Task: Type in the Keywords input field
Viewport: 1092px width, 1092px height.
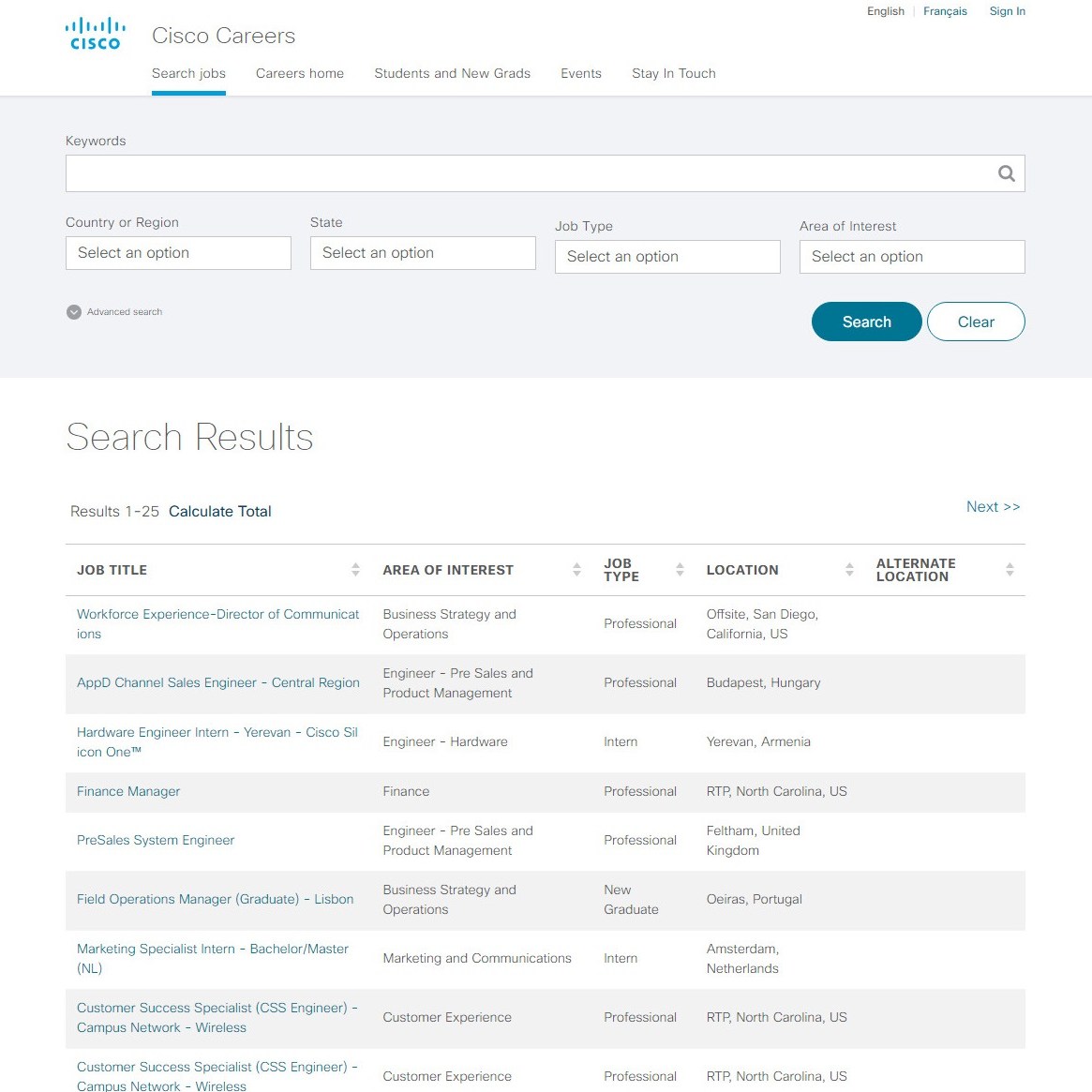Action: pyautogui.click(x=525, y=173)
